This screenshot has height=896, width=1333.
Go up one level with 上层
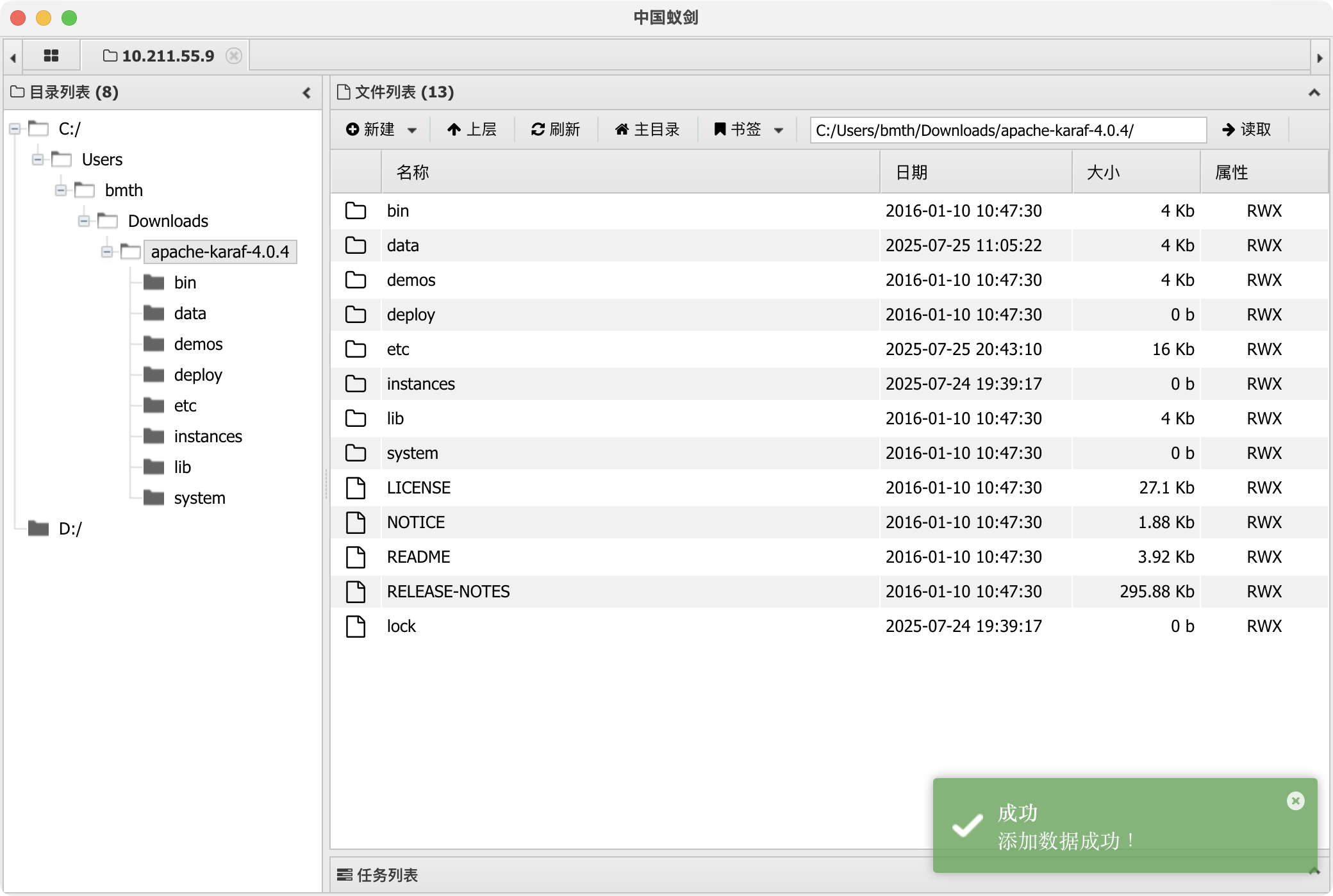(472, 130)
